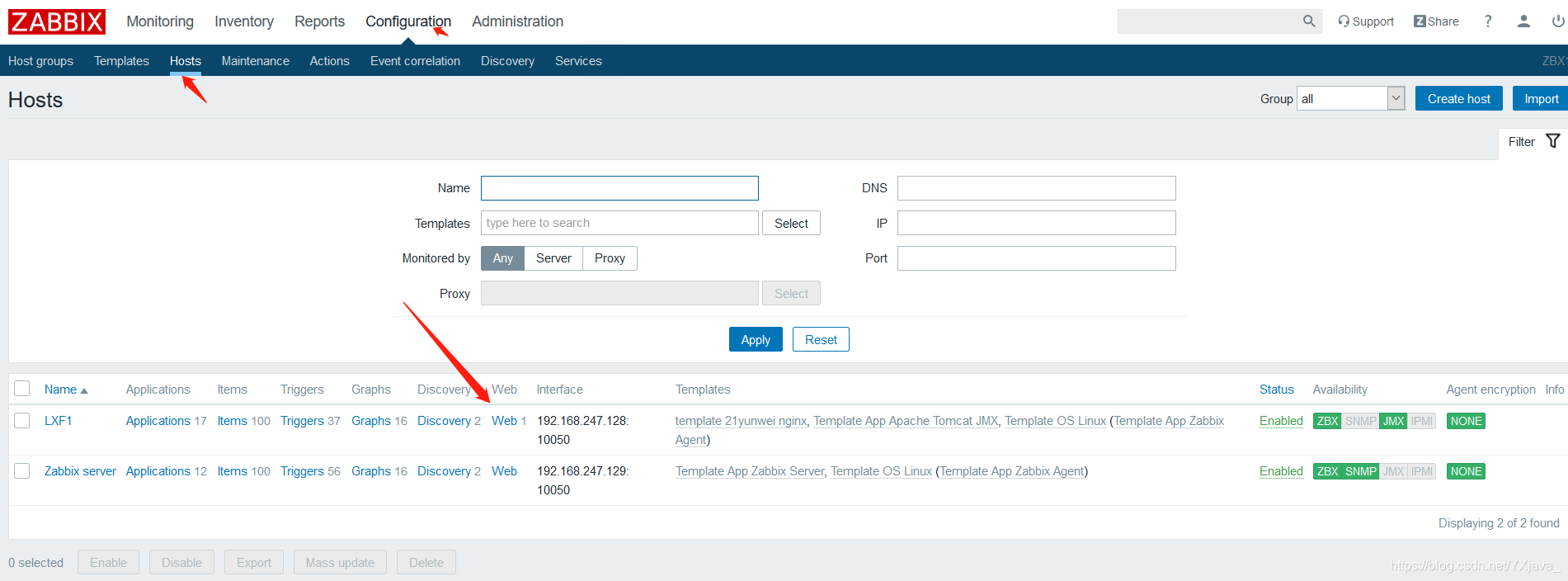Click ZBX availability badge for LXF1
Viewport: 1568px width, 581px height.
(x=1327, y=421)
